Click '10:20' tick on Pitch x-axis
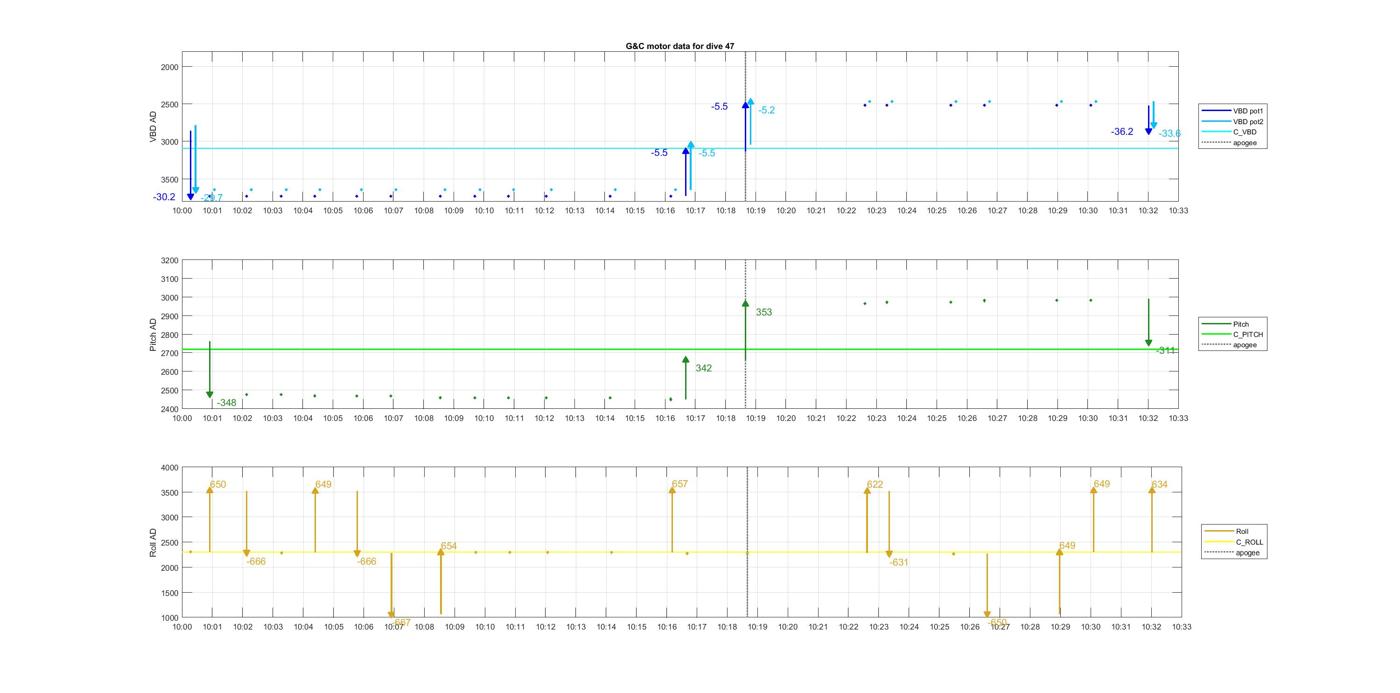The width and height of the screenshot is (1400, 693). [786, 418]
